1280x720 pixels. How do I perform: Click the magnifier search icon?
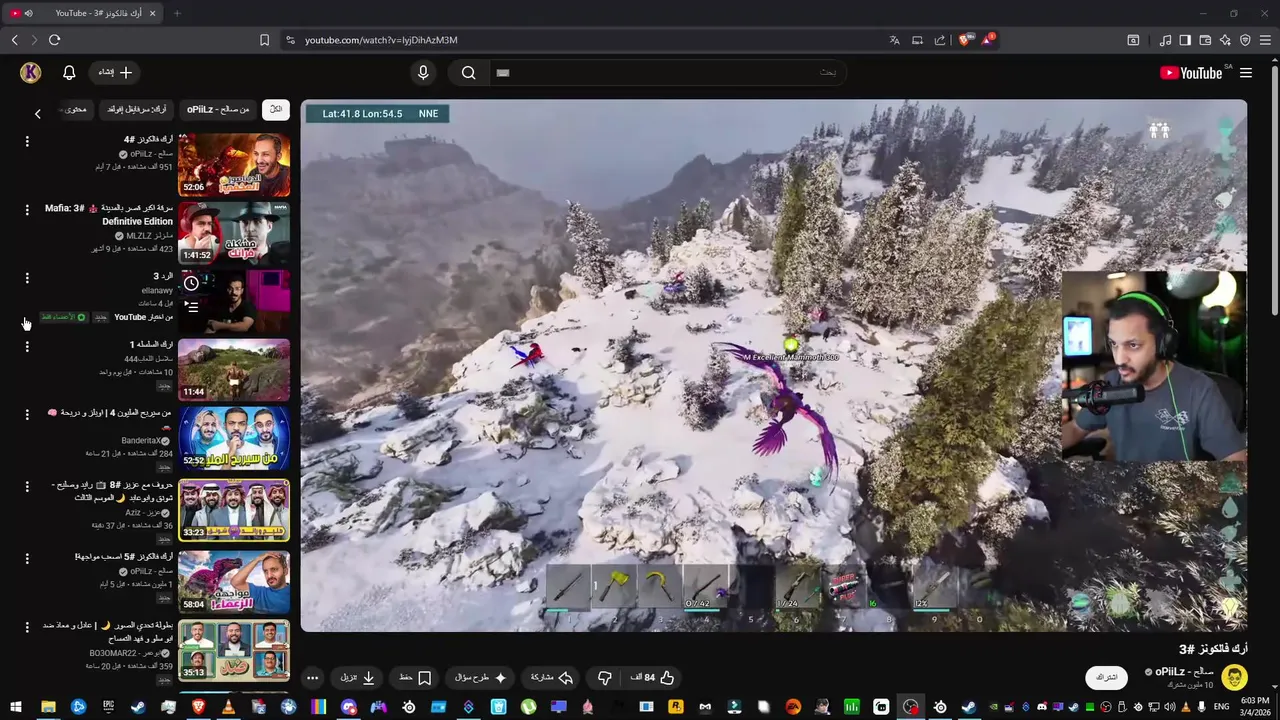[468, 72]
